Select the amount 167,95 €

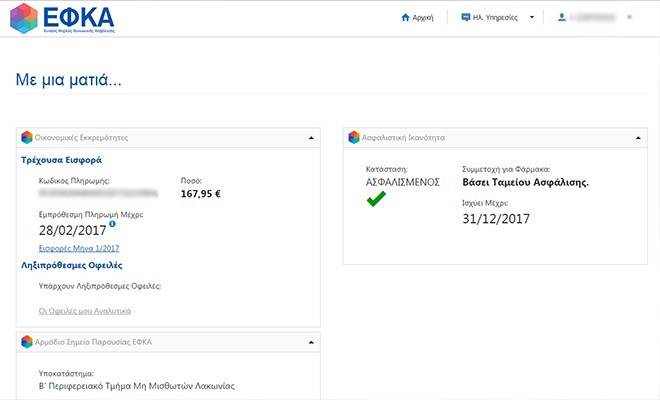[201, 194]
